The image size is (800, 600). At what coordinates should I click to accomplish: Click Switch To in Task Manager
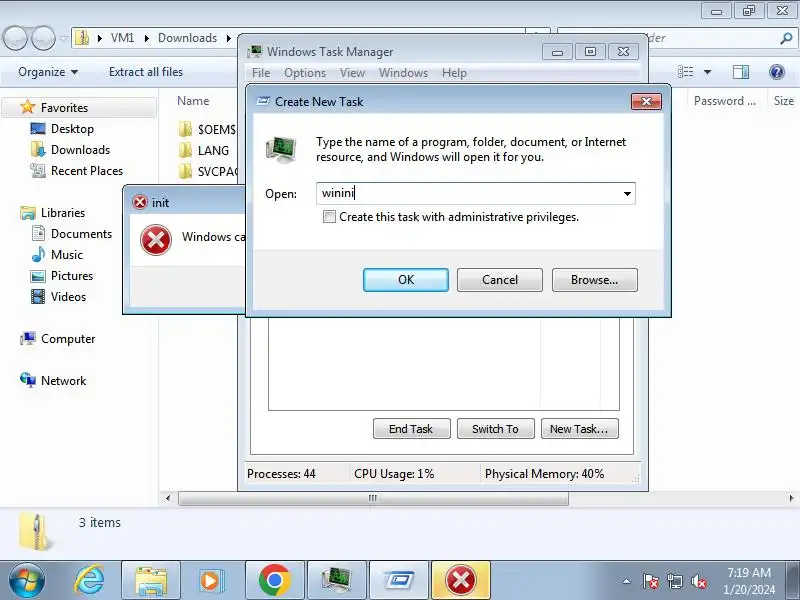pos(495,429)
